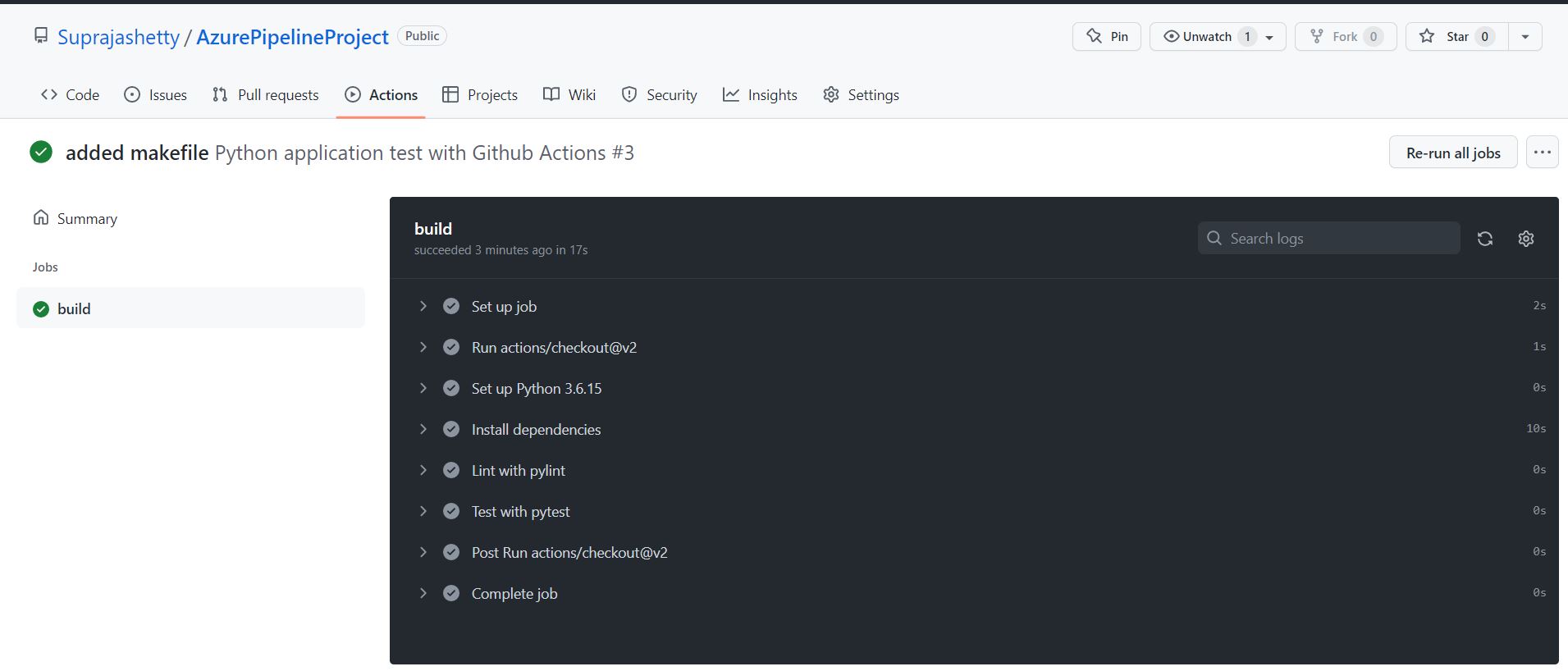Focus the Search logs input field
The height and width of the screenshot is (671, 1568).
(1328, 238)
